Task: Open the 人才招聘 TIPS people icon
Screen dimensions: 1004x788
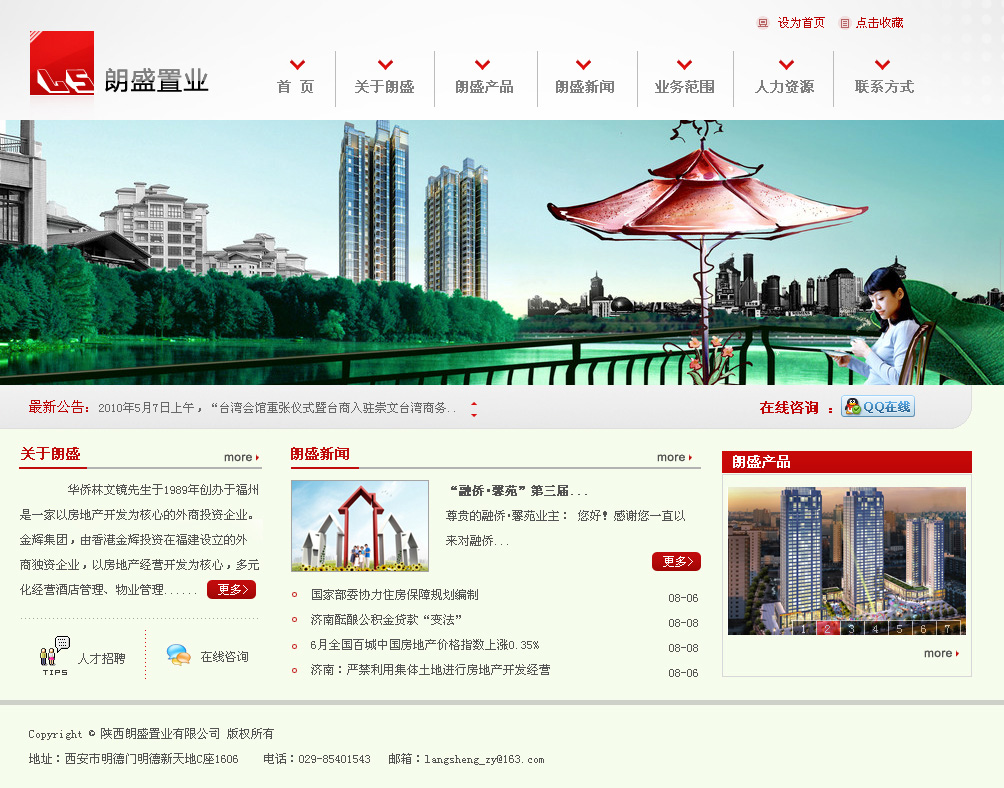Action: tap(54, 655)
